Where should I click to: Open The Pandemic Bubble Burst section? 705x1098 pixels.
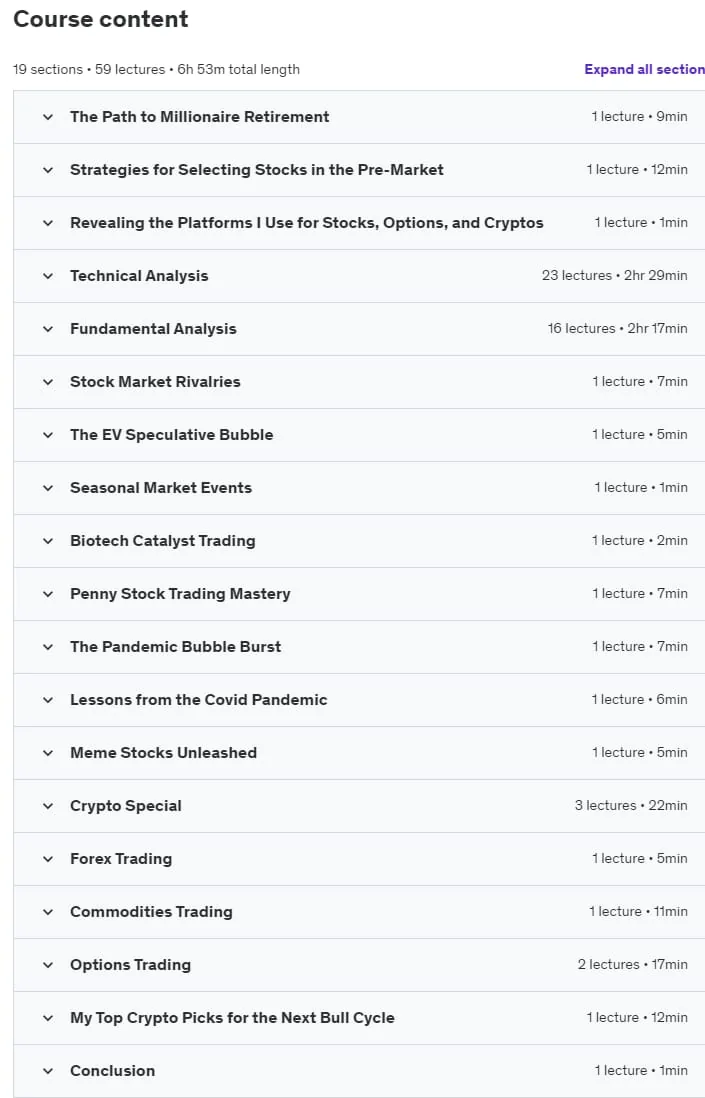(x=359, y=647)
